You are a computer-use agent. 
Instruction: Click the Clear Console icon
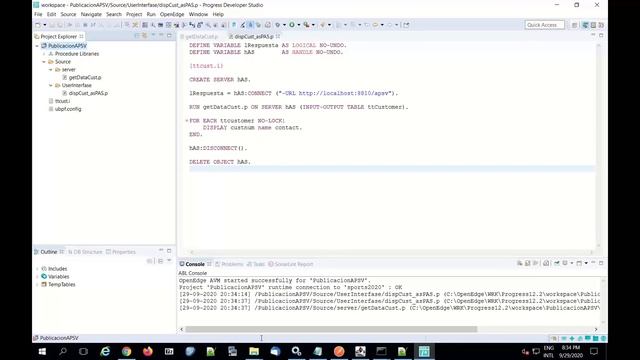tap(520, 263)
